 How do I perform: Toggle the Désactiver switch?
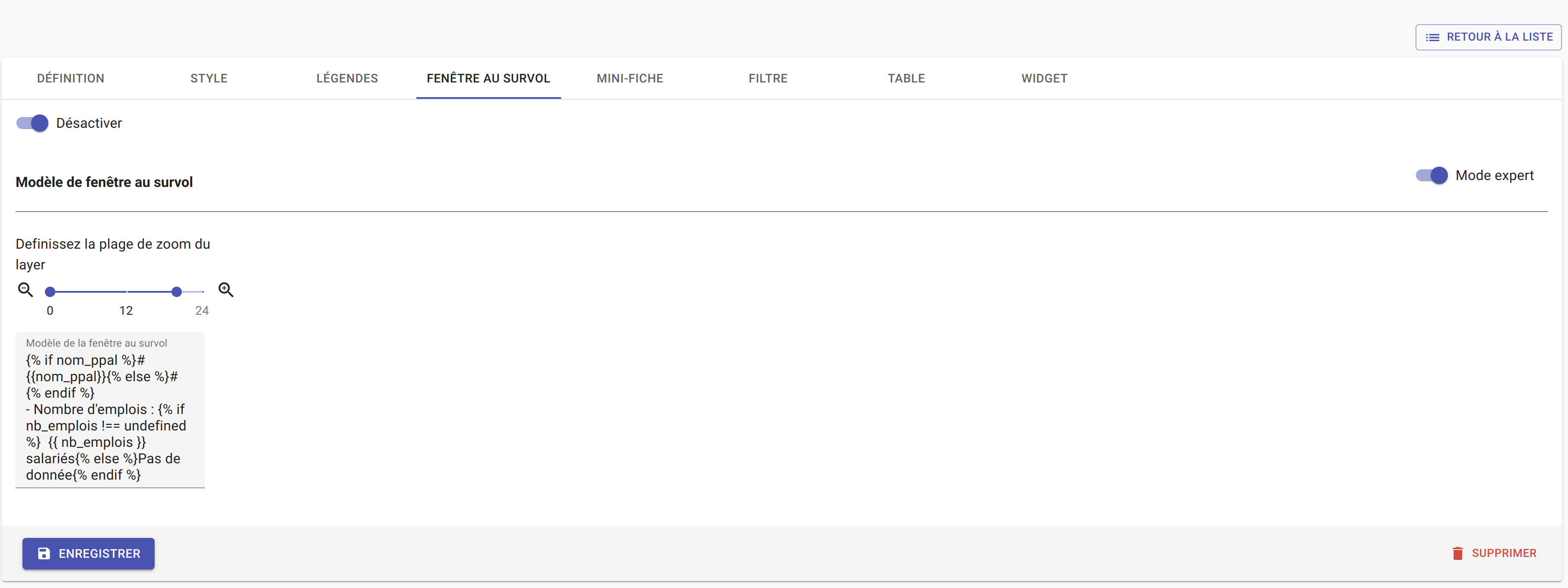32,123
